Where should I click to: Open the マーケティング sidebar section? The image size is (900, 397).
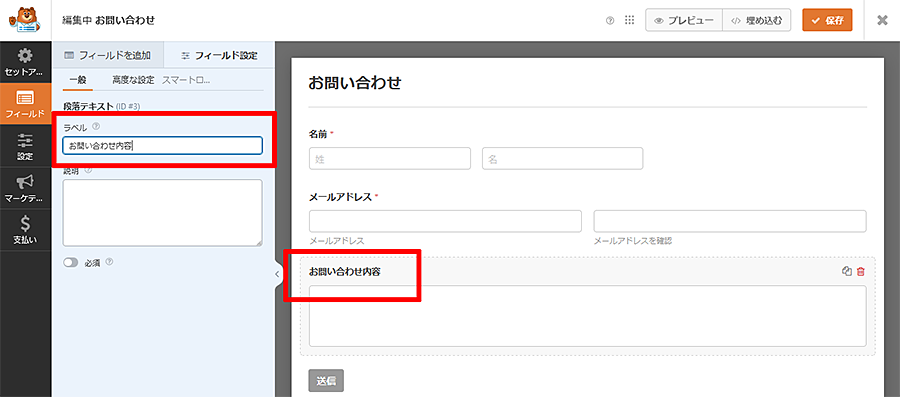click(x=25, y=188)
